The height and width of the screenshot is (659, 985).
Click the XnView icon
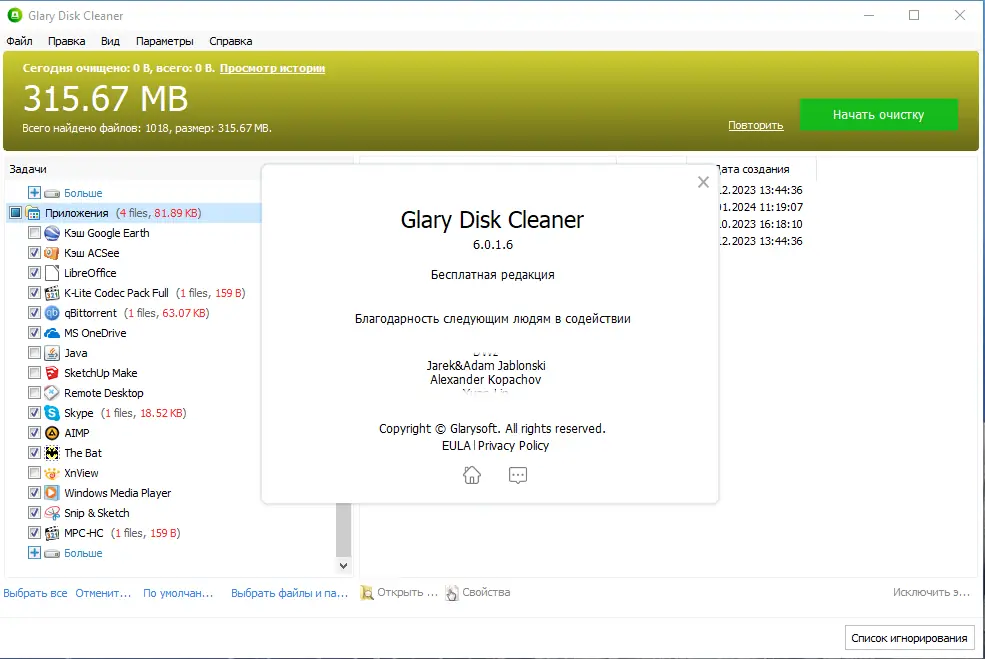coord(52,473)
